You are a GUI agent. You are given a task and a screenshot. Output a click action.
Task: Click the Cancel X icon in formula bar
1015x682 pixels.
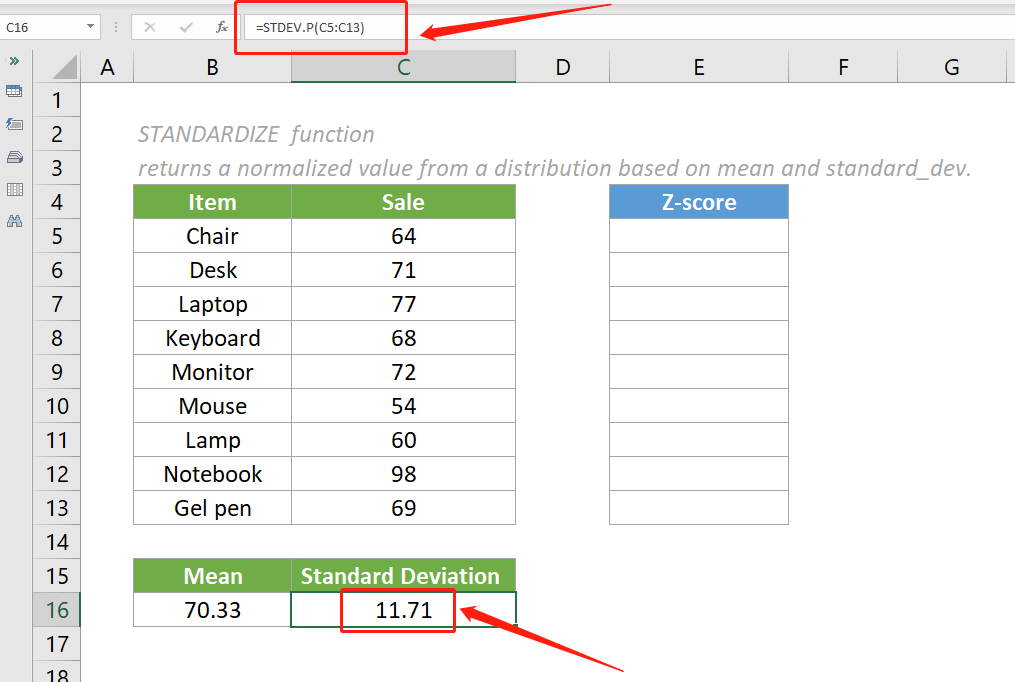pyautogui.click(x=150, y=28)
